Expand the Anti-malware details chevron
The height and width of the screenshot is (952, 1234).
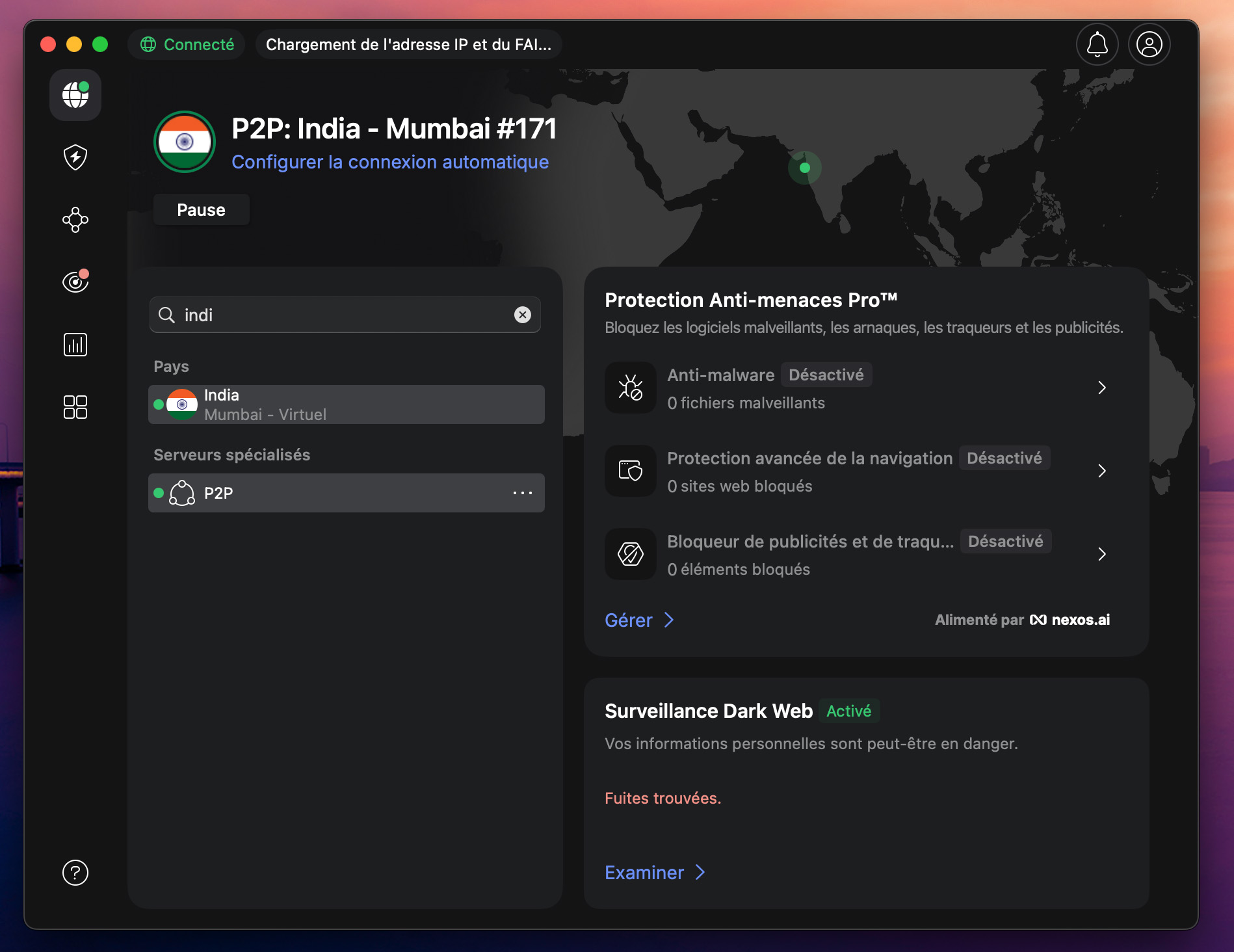1101,387
